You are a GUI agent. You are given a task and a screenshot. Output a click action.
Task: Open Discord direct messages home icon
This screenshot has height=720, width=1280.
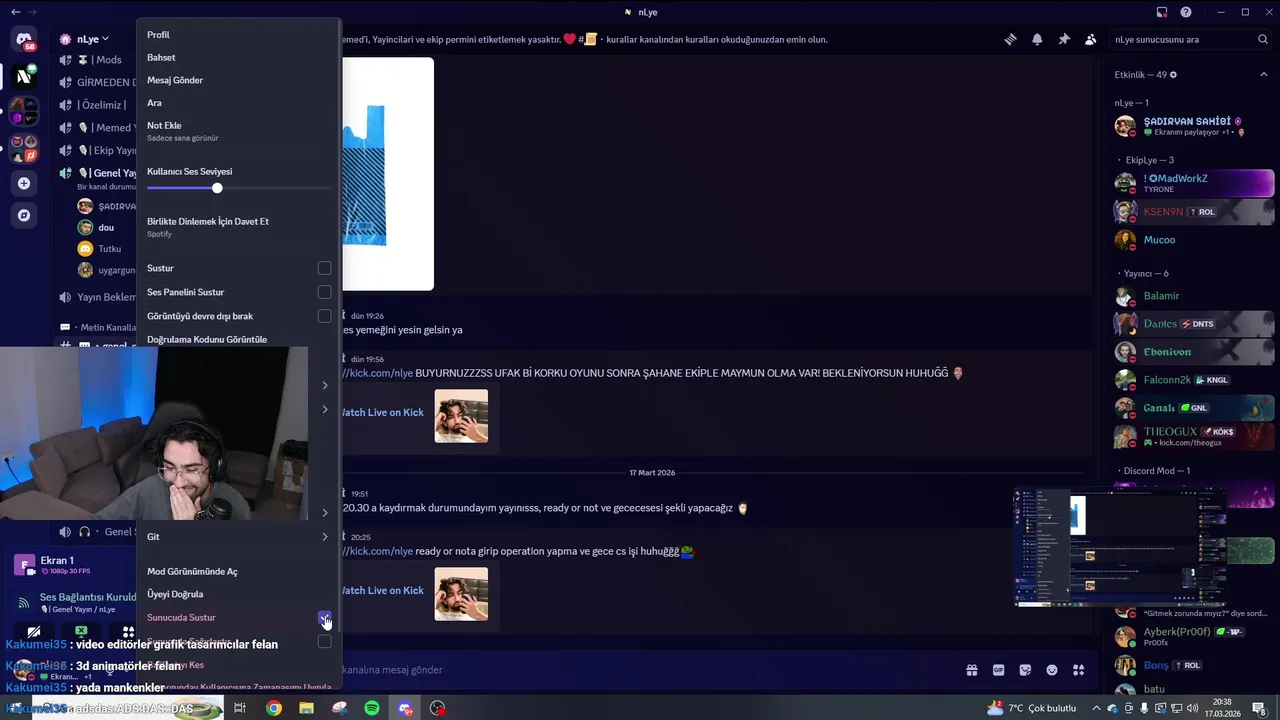24,40
